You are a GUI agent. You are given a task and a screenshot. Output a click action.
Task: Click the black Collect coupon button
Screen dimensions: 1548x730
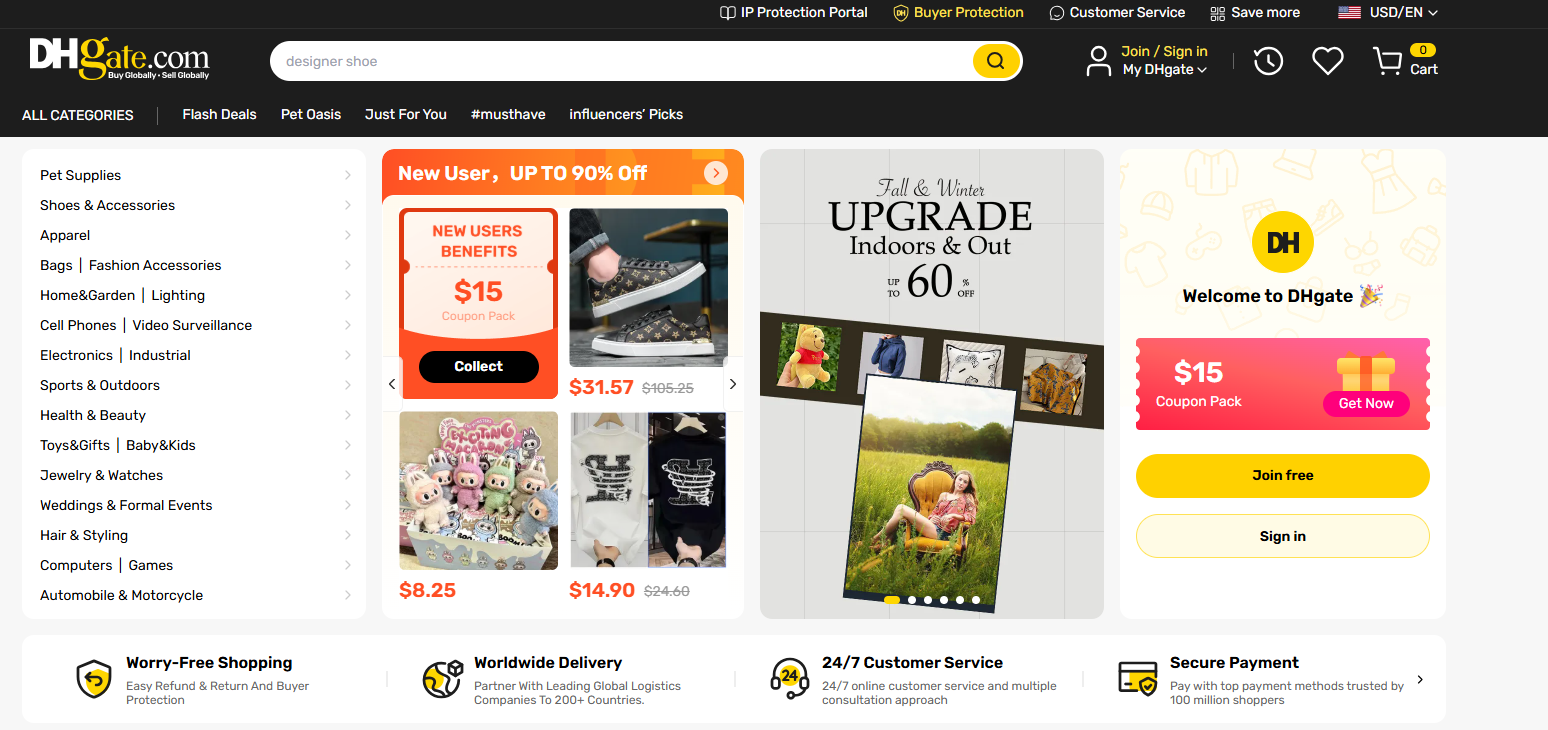(x=478, y=367)
